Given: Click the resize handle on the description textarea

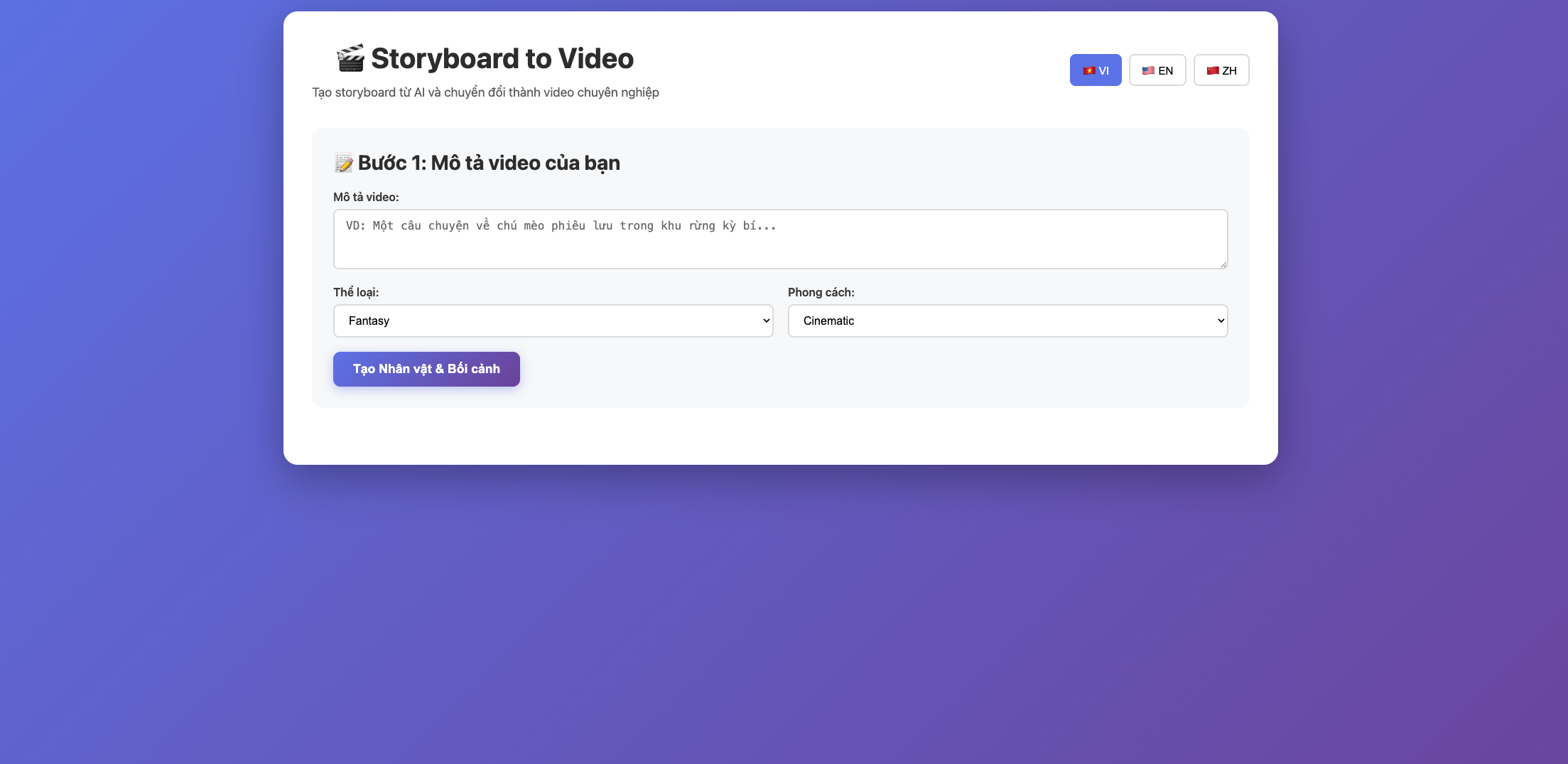Looking at the screenshot, I should coord(1223,264).
